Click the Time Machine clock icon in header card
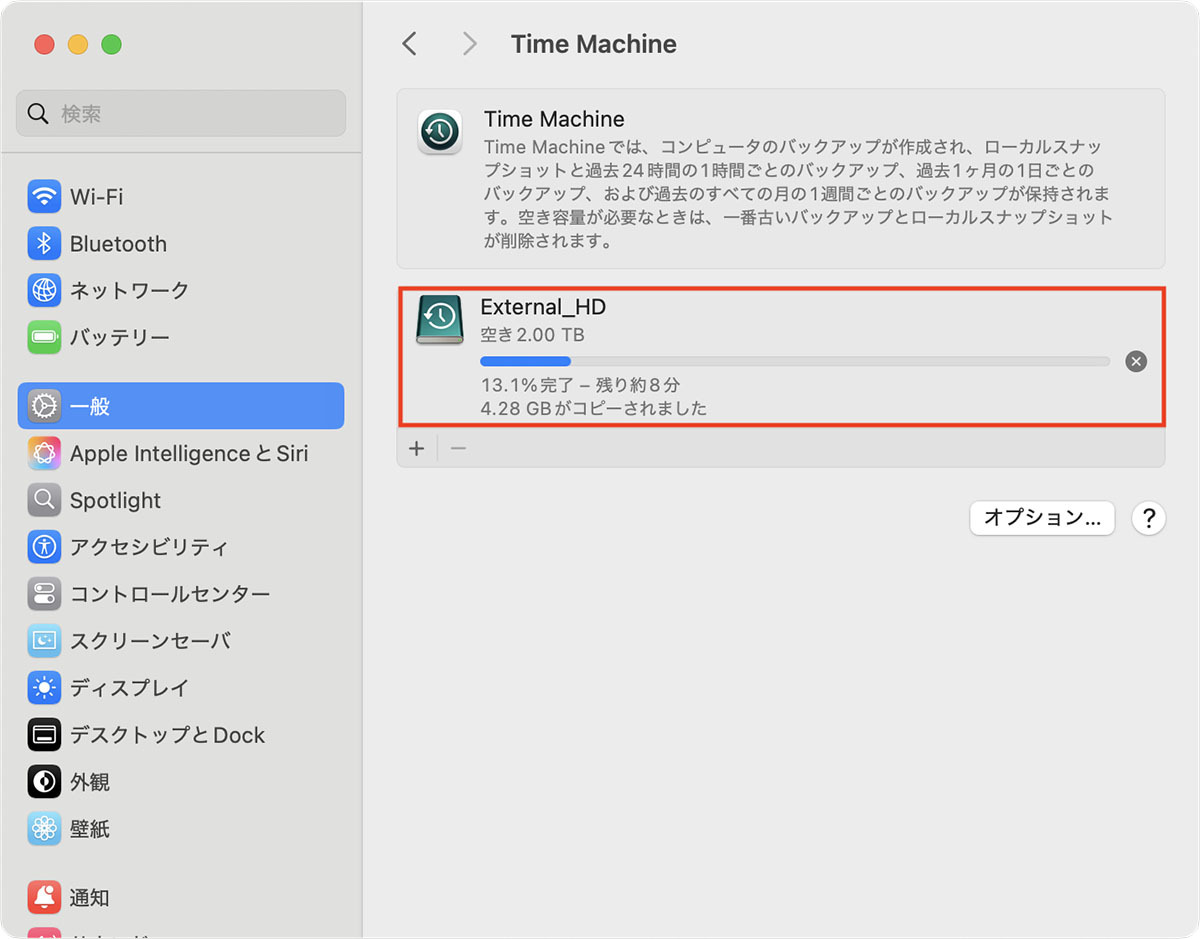This screenshot has height=939, width=1200. (440, 132)
